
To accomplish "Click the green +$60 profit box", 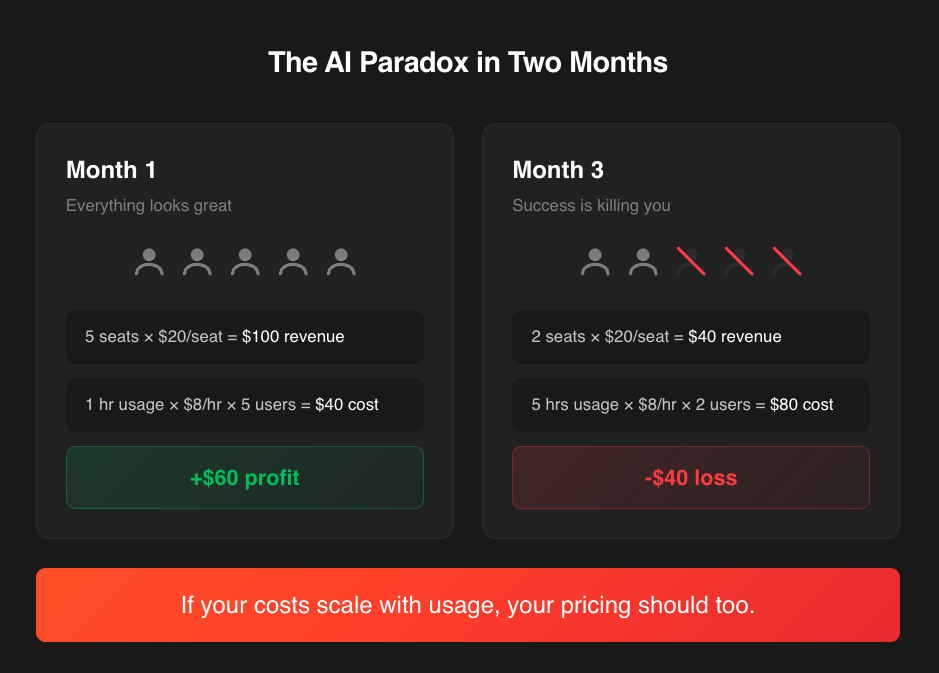I will 245,478.
